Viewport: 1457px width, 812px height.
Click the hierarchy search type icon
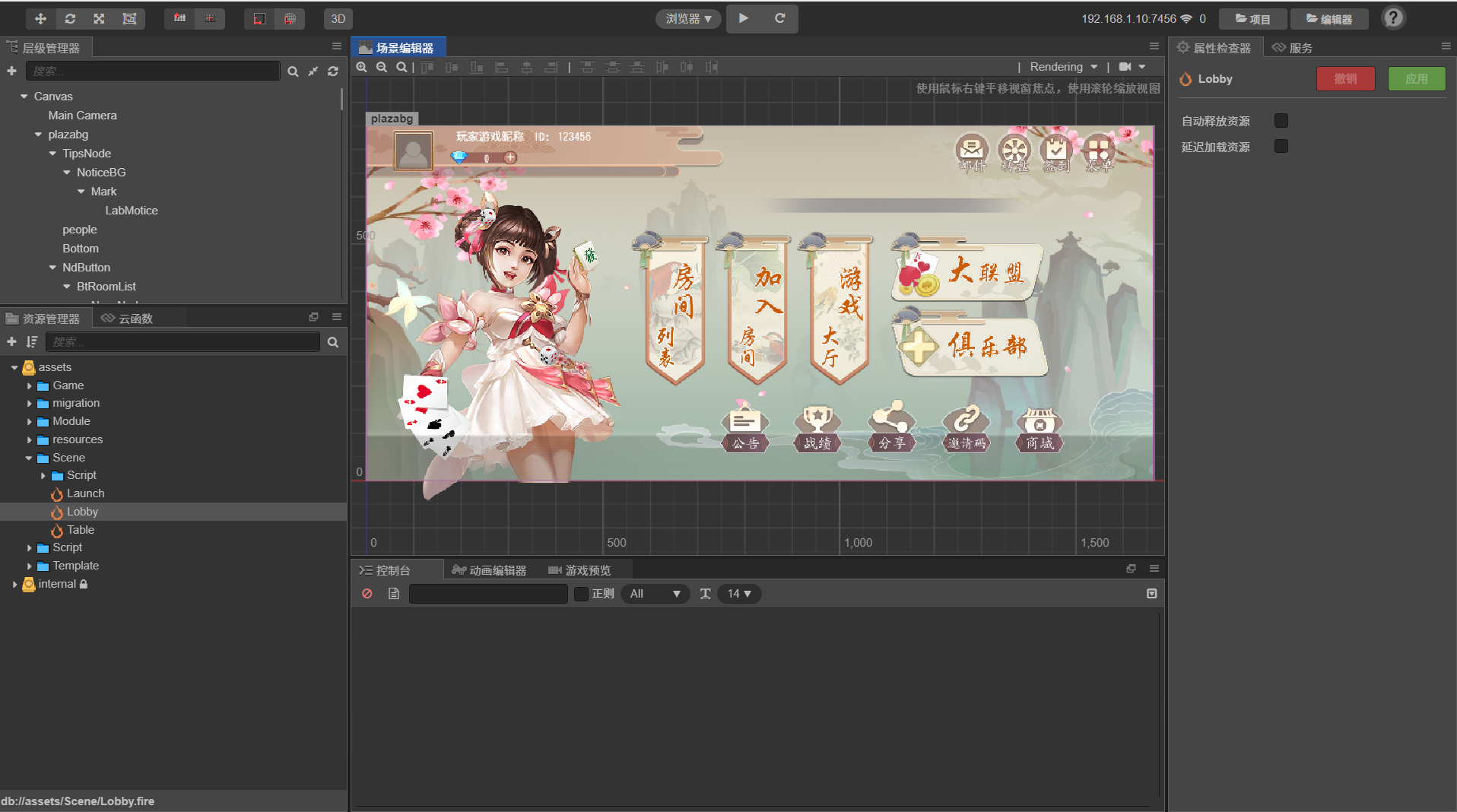pyautogui.click(x=293, y=71)
